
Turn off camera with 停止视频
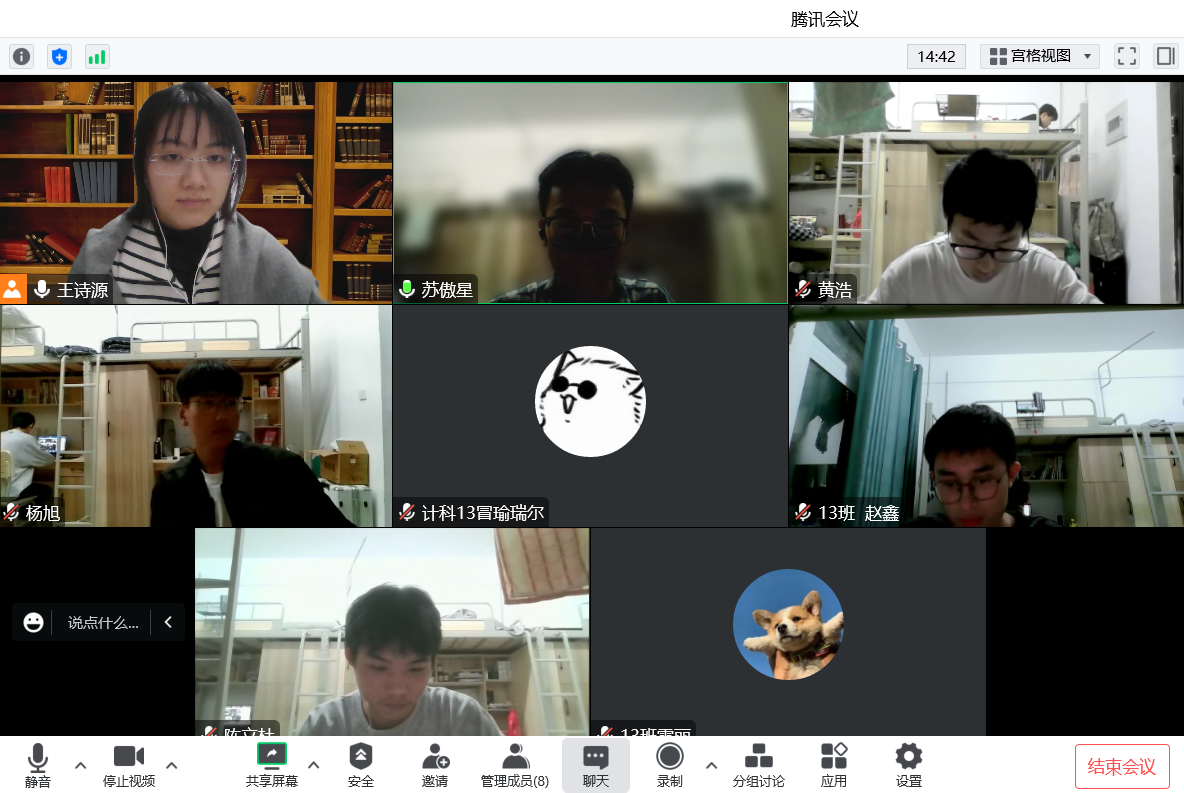click(x=129, y=765)
